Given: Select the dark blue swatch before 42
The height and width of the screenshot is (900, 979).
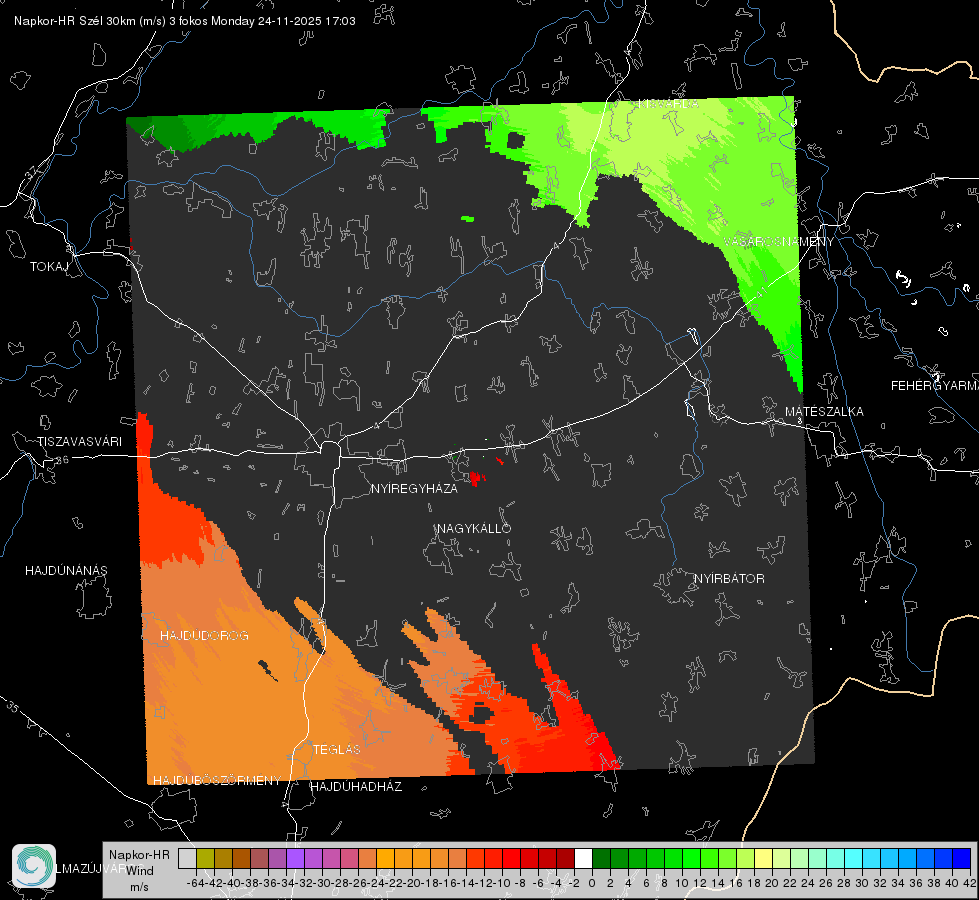Looking at the screenshot, I should pyautogui.click(x=962, y=859).
